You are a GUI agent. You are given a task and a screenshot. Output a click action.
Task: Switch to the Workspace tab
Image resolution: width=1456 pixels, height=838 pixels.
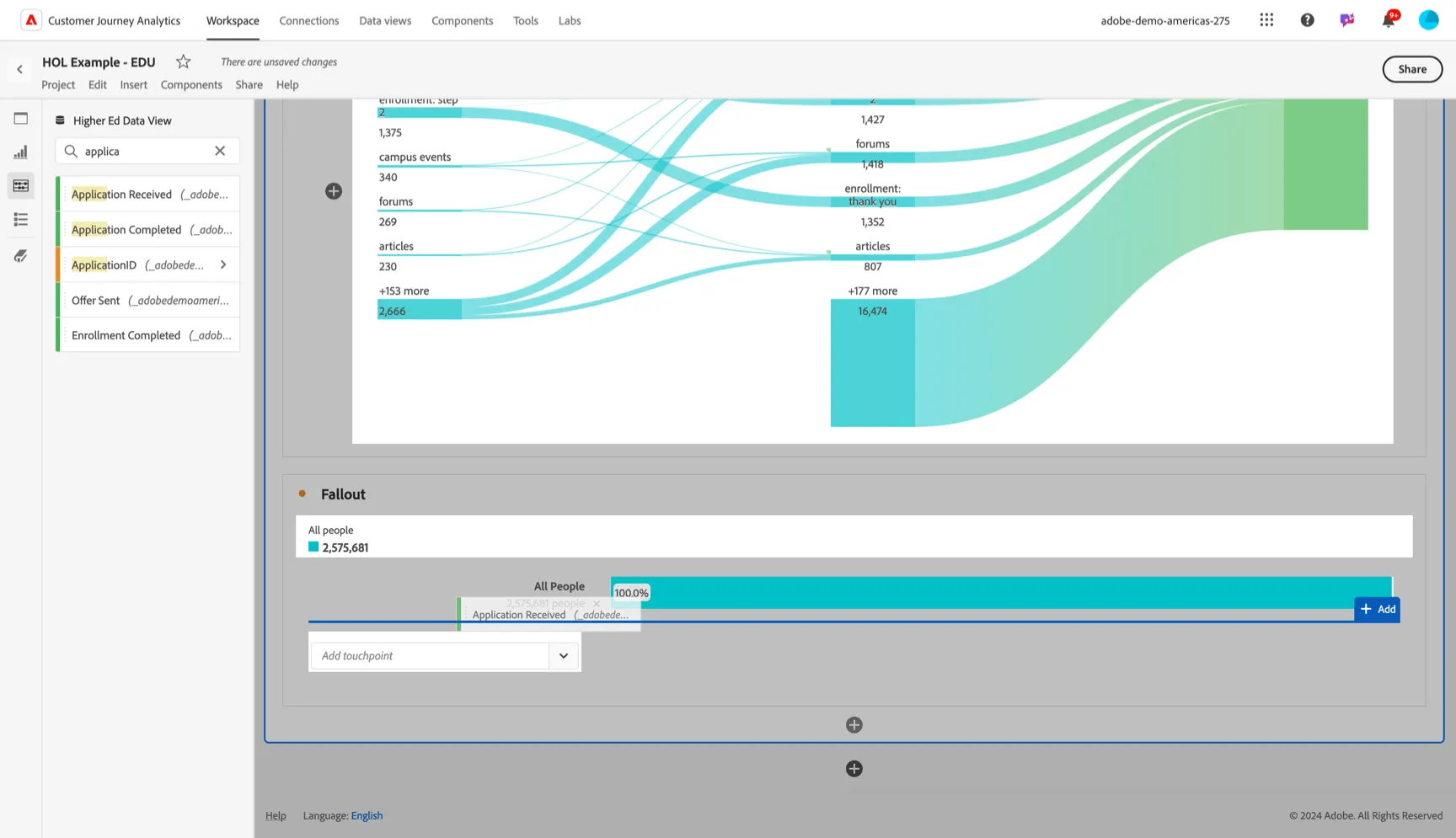point(233,20)
